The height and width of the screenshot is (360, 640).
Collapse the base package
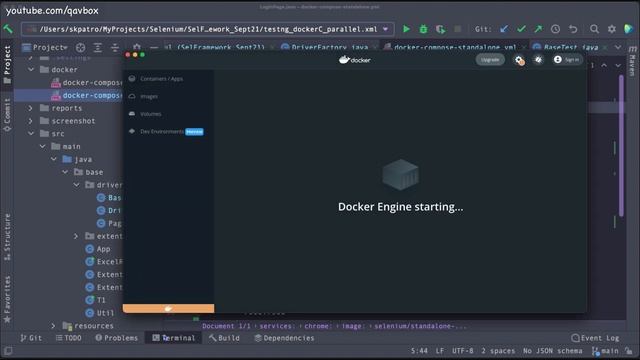pos(65,172)
